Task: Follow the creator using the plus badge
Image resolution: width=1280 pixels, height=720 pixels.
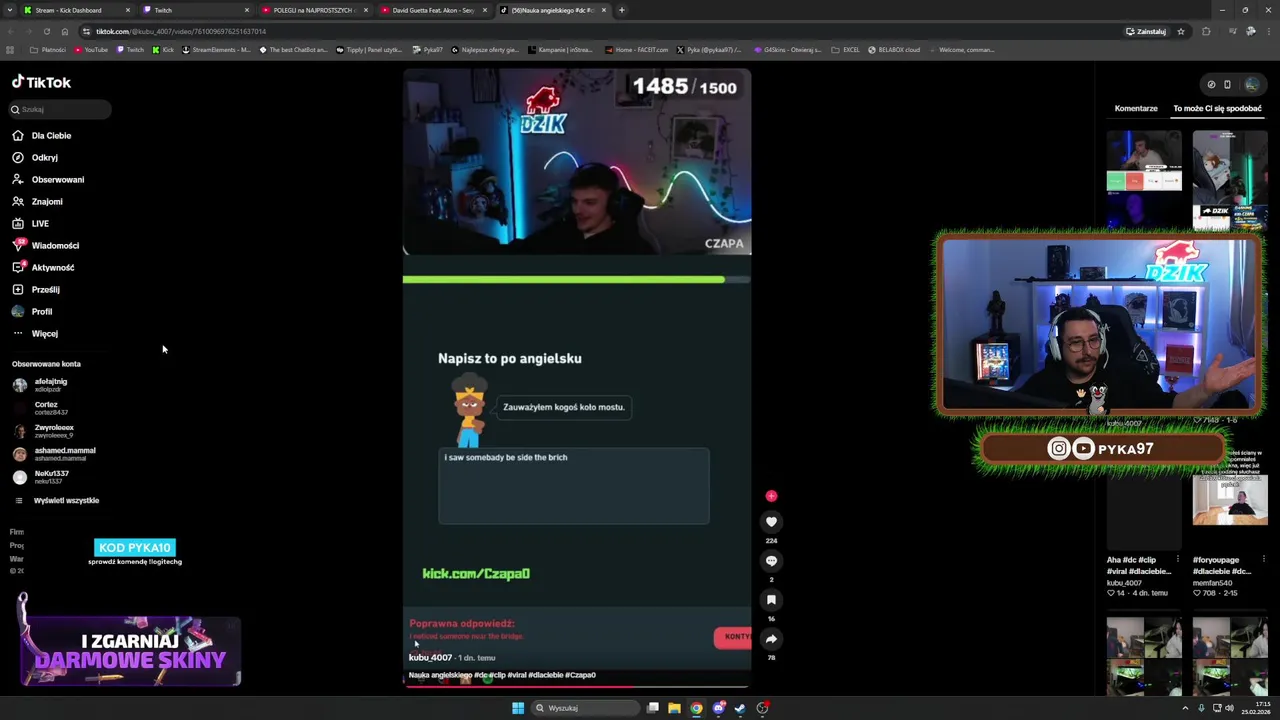Action: click(771, 496)
